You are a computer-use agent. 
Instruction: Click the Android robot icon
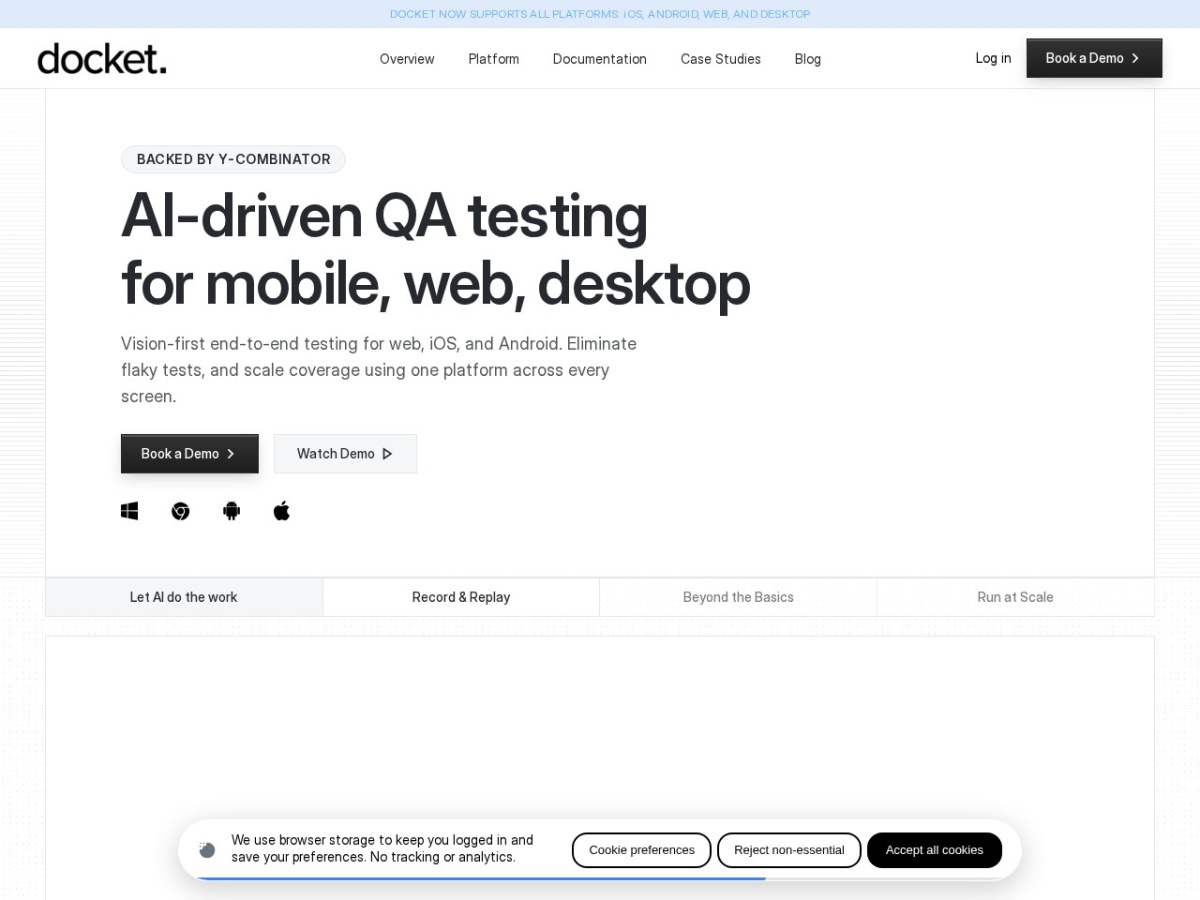(231, 511)
